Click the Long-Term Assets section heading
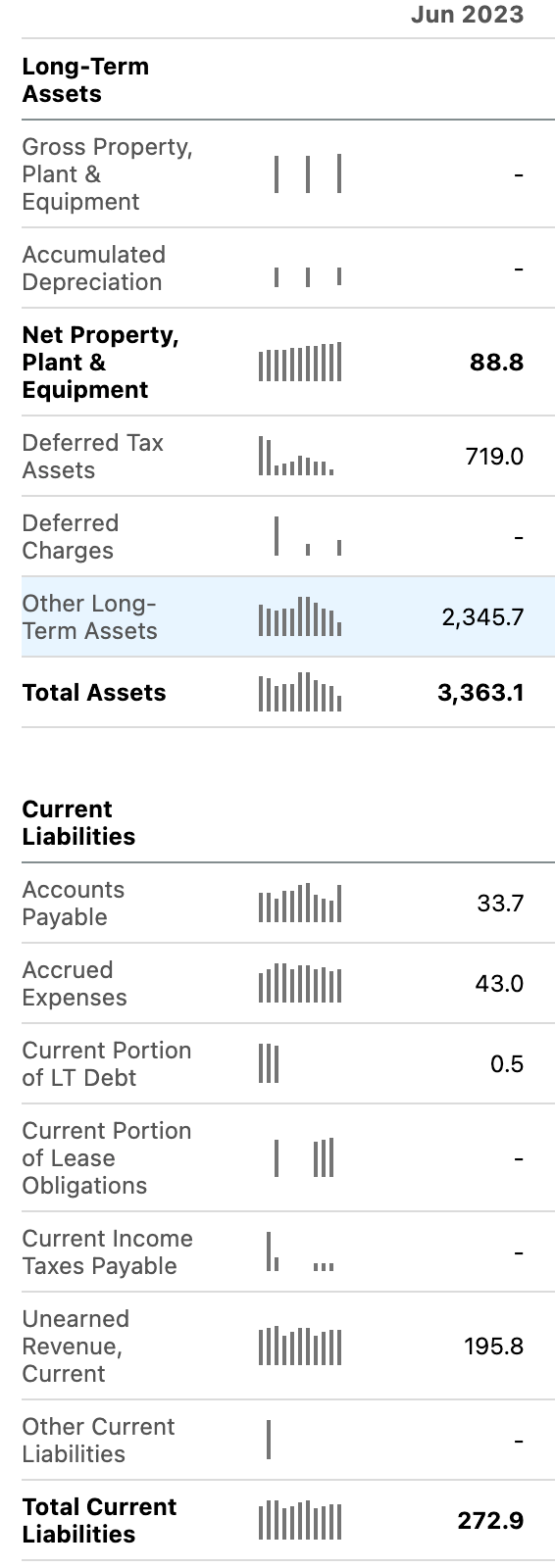555x1568 pixels. point(85,80)
